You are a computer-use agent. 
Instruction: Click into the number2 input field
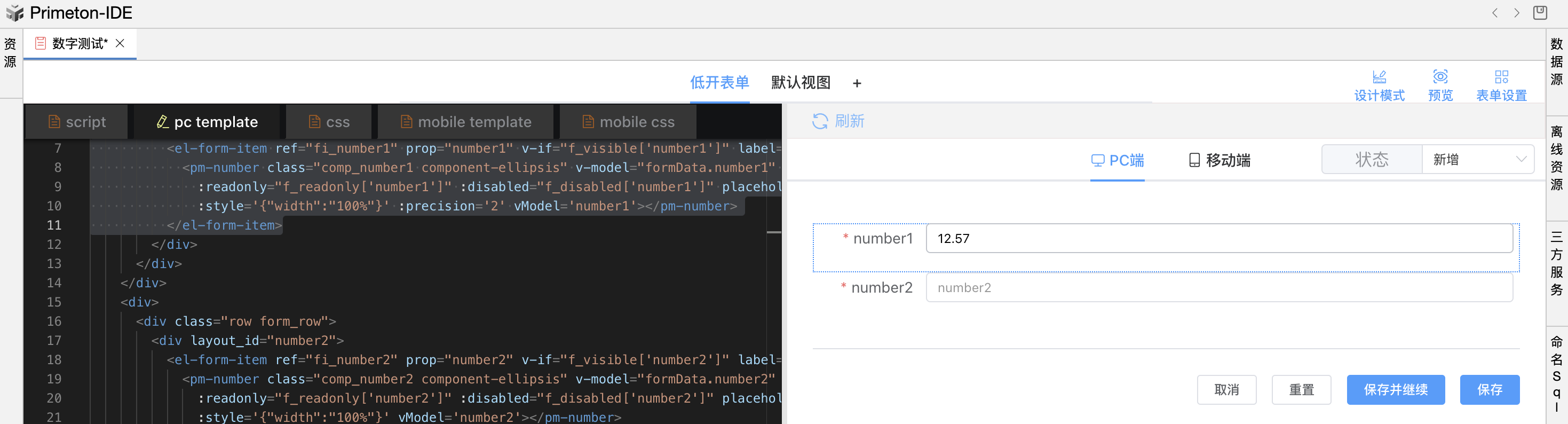pos(1218,287)
